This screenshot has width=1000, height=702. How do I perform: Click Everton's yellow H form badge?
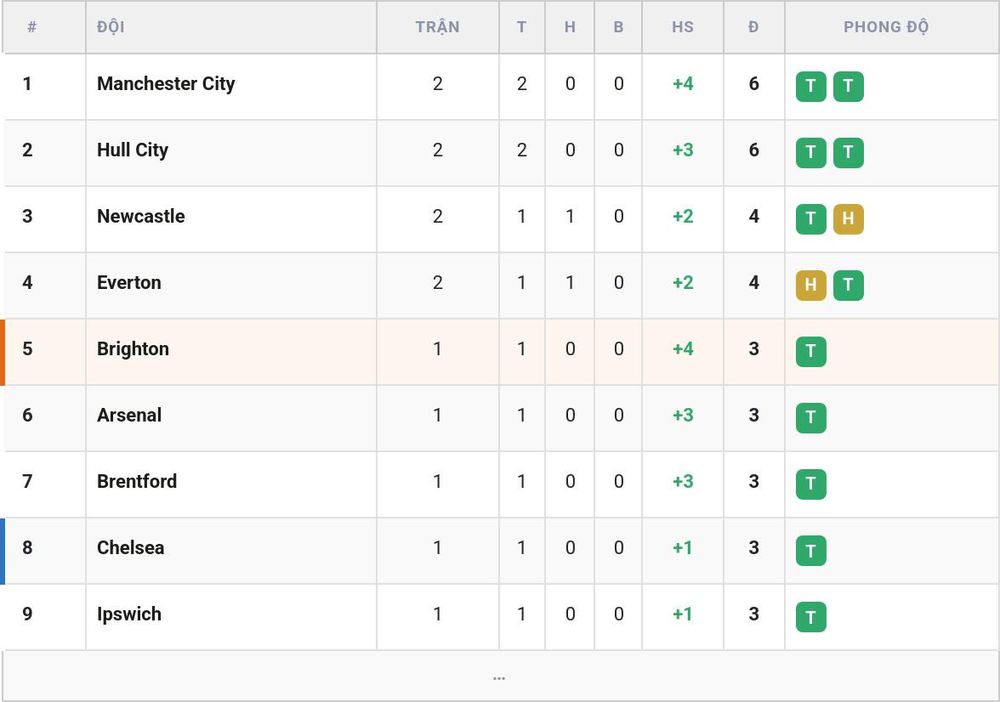811,285
